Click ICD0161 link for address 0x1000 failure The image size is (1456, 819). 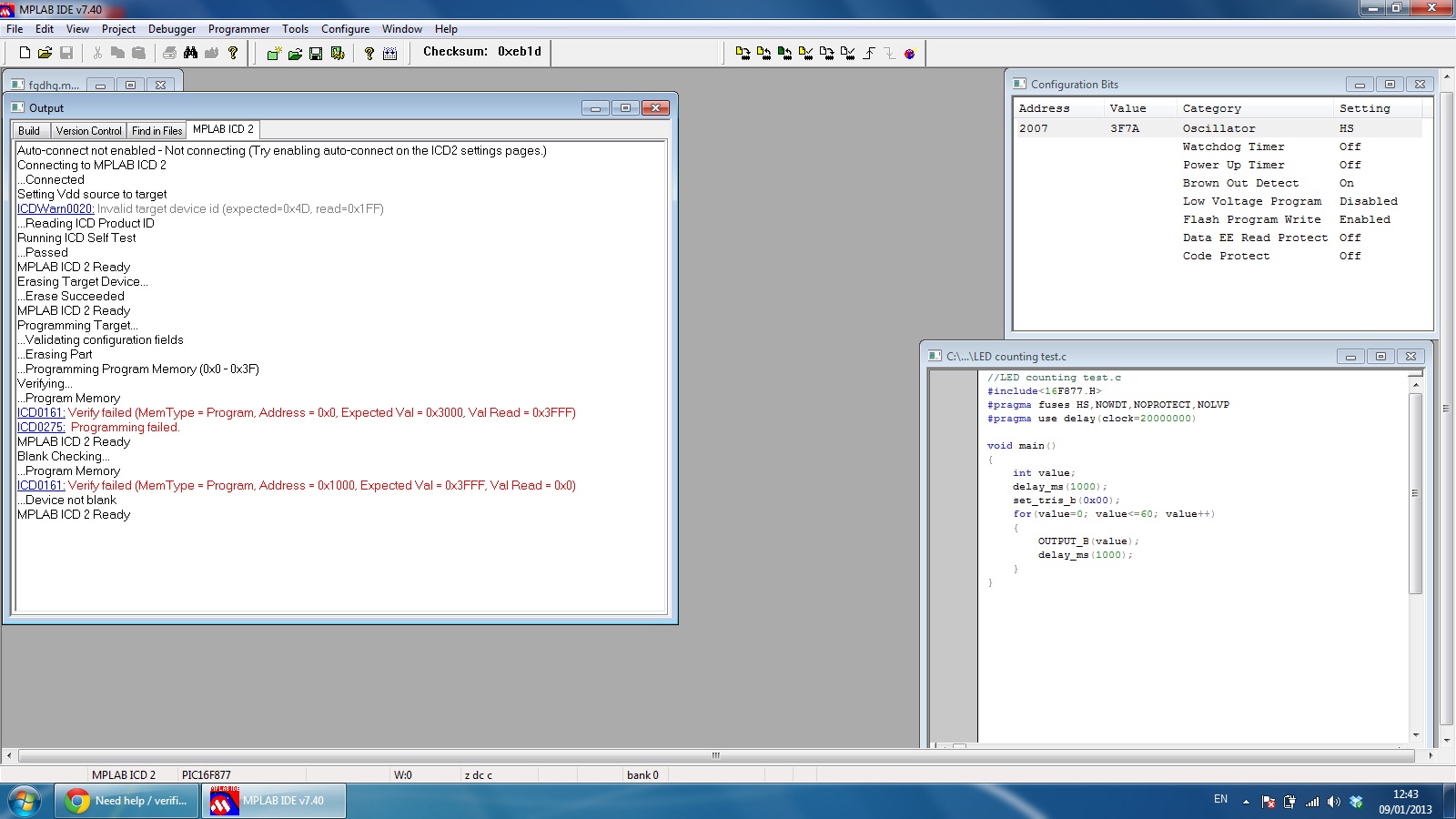pyautogui.click(x=41, y=485)
